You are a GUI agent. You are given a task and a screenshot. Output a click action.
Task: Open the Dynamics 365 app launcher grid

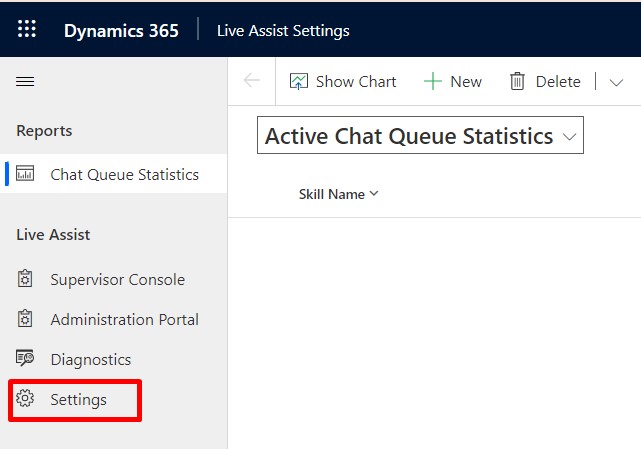point(27,29)
